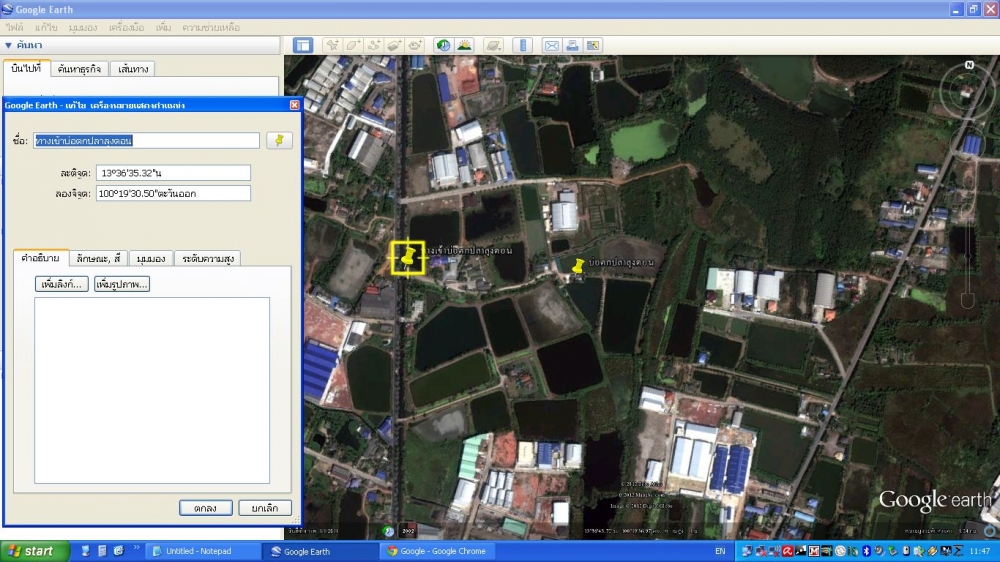
Task: Click the EN language indicator
Action: click(720, 551)
